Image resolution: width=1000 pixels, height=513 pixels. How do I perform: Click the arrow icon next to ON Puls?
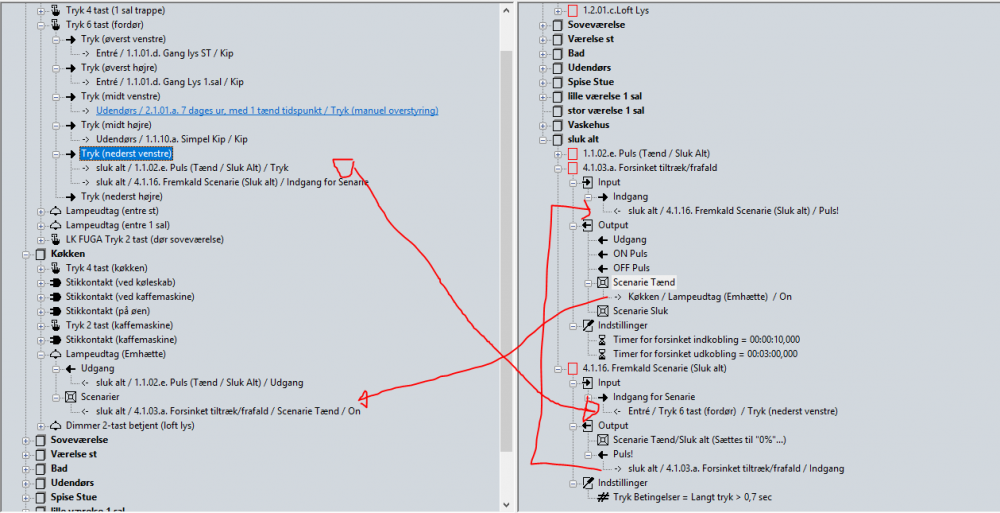pos(602,254)
